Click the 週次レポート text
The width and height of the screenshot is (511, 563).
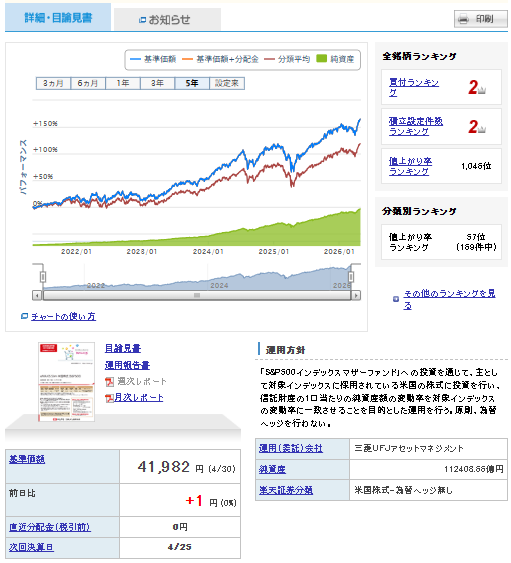[x=142, y=381]
